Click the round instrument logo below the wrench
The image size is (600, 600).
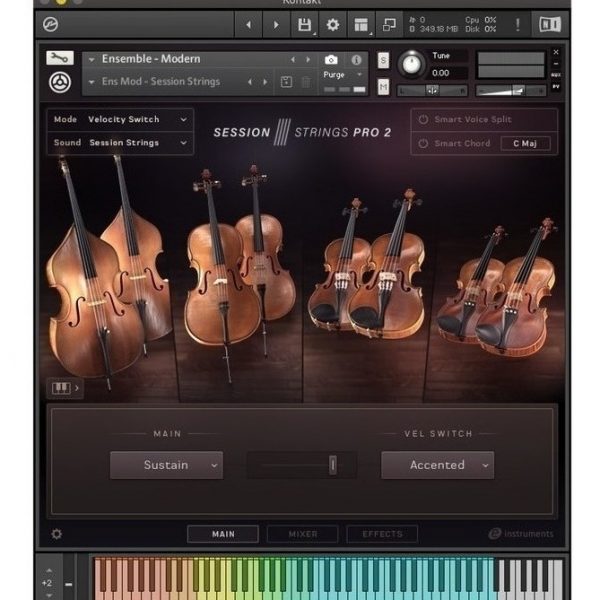click(x=60, y=82)
